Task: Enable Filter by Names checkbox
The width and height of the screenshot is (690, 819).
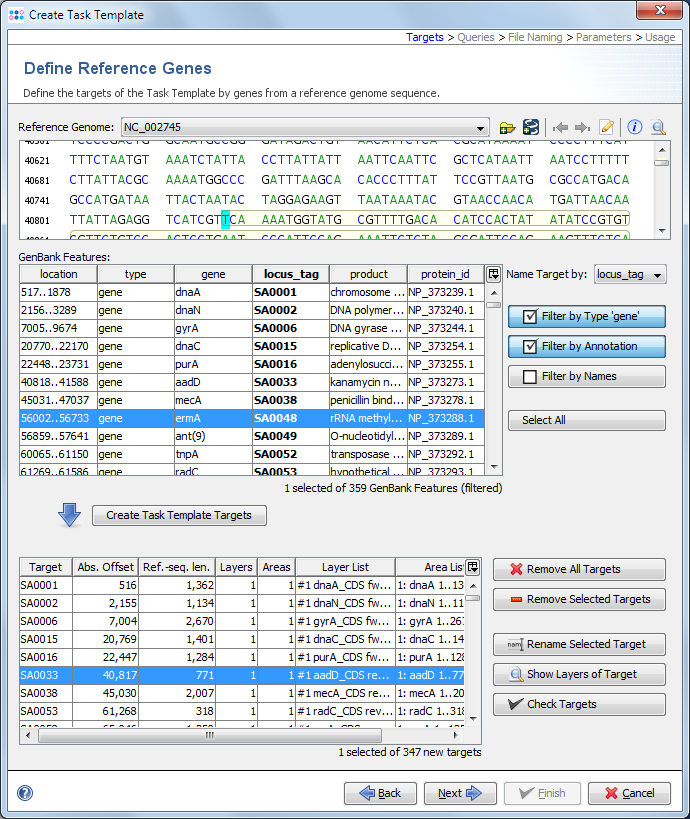Action: (x=586, y=377)
